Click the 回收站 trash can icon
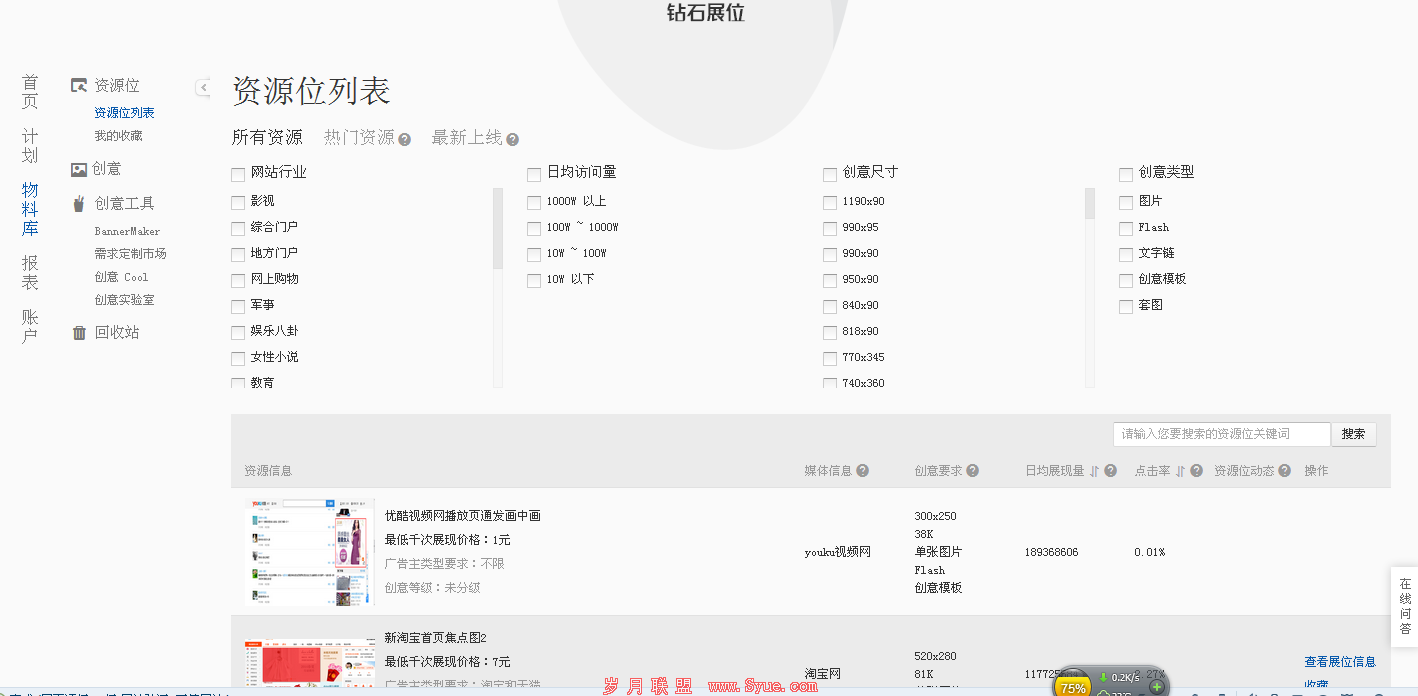The image size is (1418, 696). [x=79, y=333]
